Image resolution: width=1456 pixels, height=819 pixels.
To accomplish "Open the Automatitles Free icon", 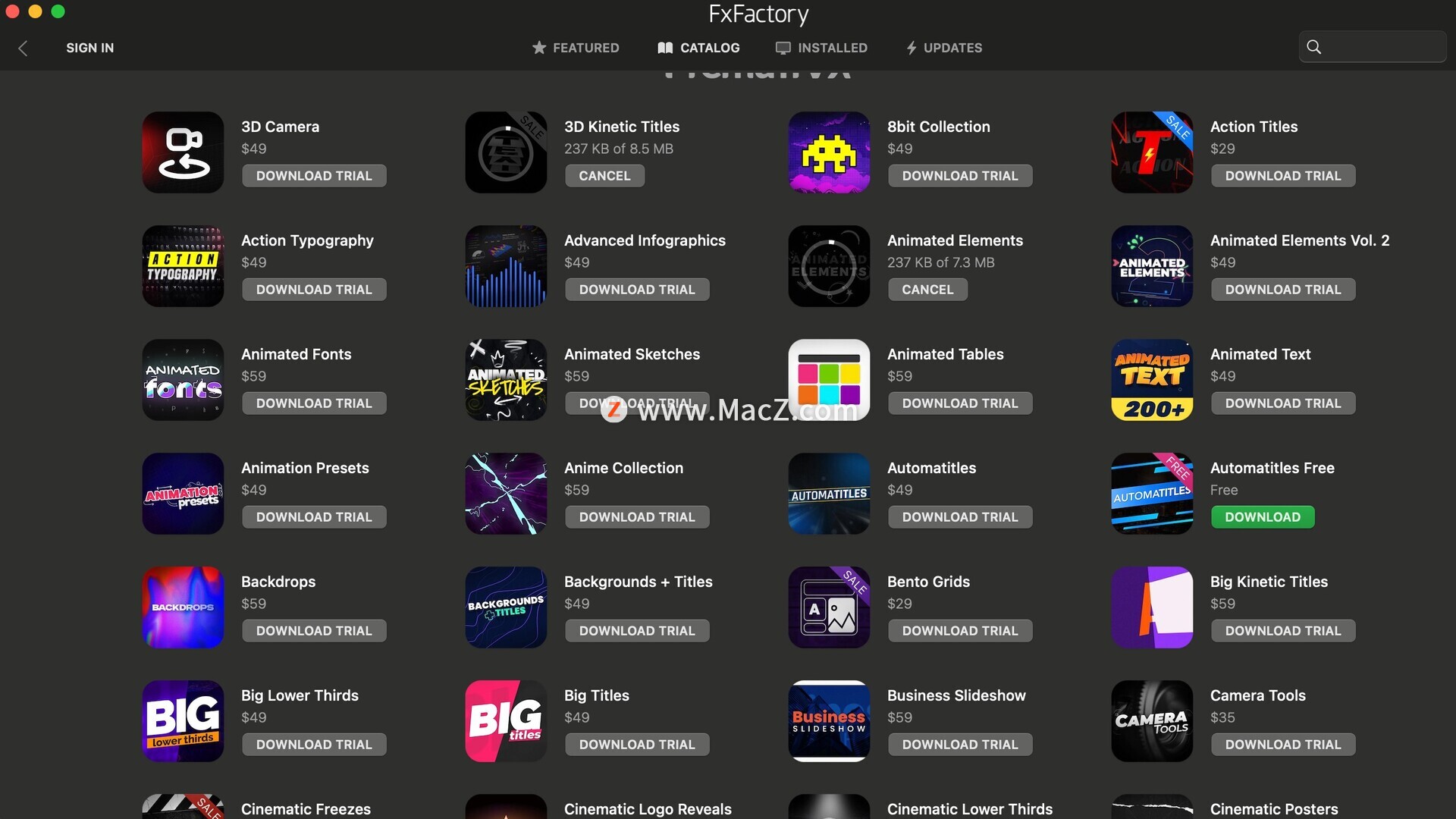I will pos(1152,494).
